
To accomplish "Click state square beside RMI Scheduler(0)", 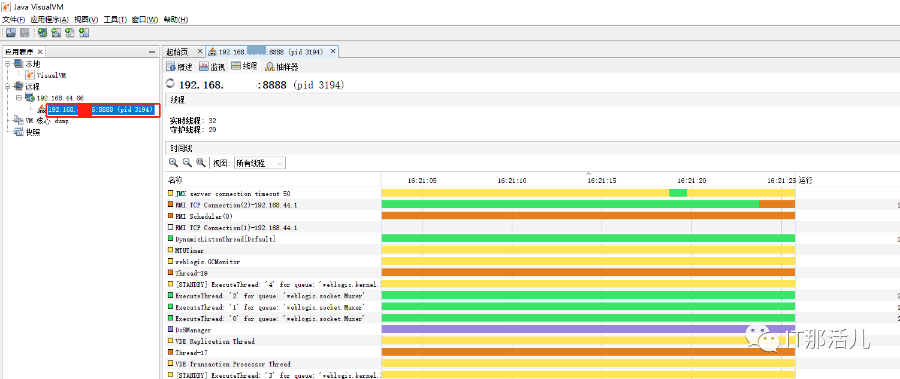I will [x=170, y=216].
